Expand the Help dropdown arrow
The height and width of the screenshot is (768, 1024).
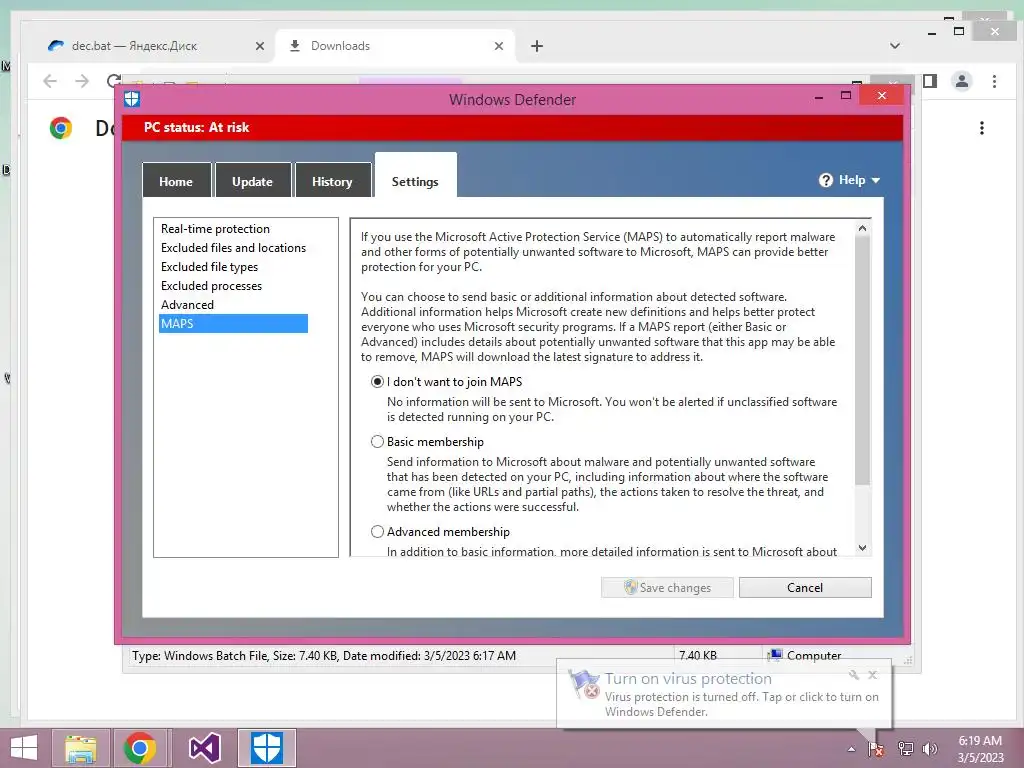pyautogui.click(x=876, y=180)
